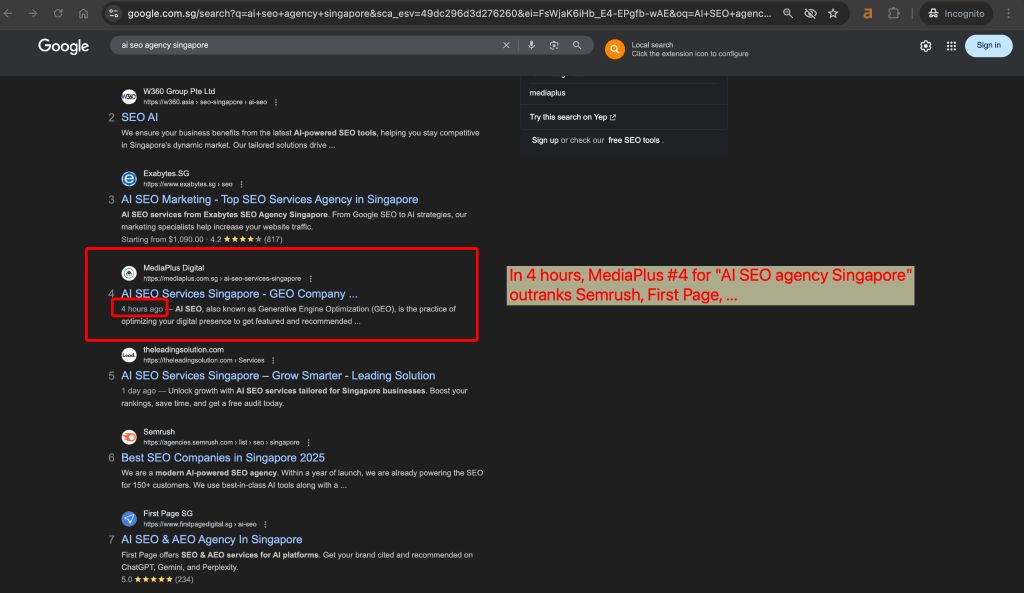
Task: Go to Google home via the logo
Action: pyautogui.click(x=63, y=46)
